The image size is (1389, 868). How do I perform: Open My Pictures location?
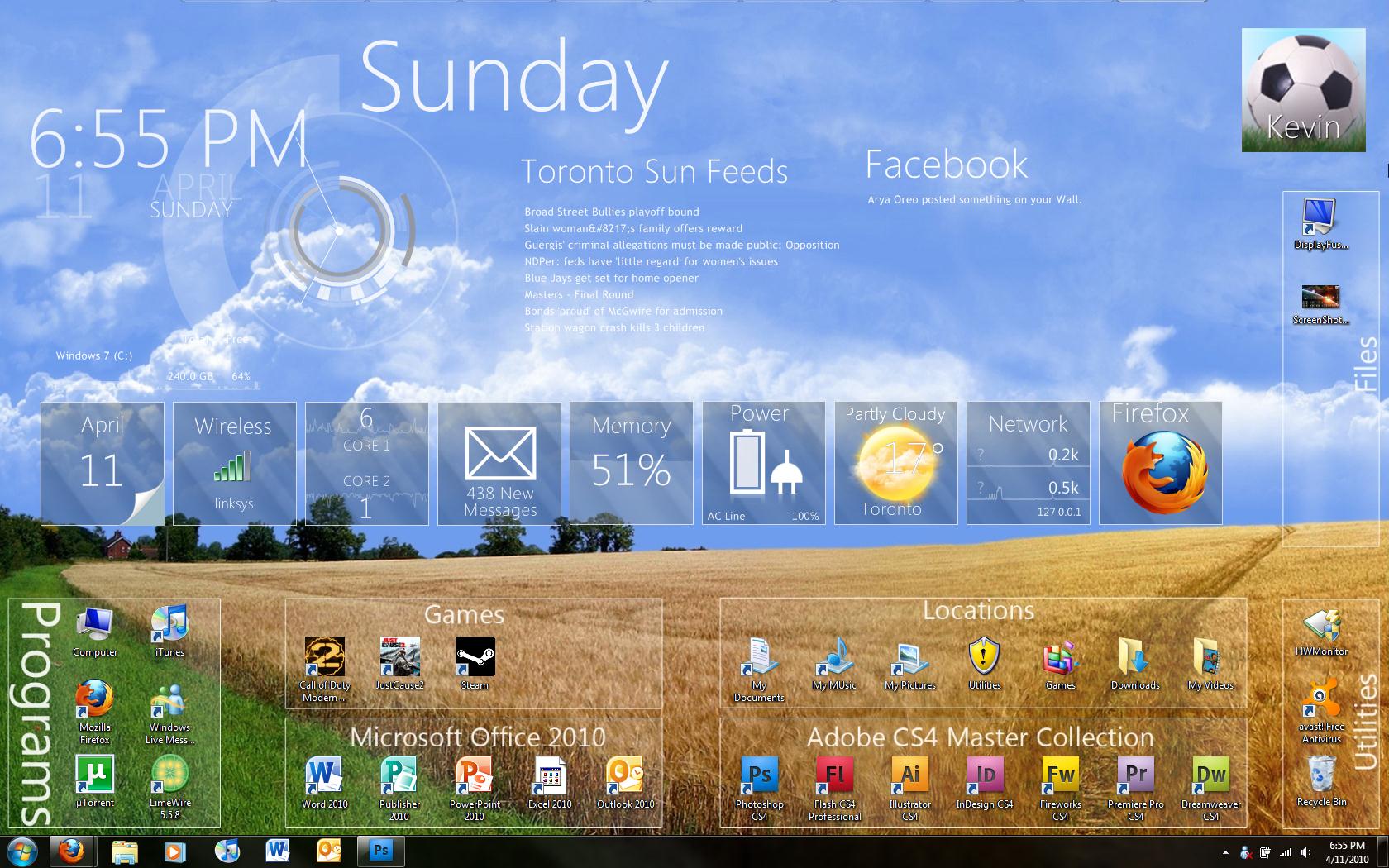click(910, 664)
